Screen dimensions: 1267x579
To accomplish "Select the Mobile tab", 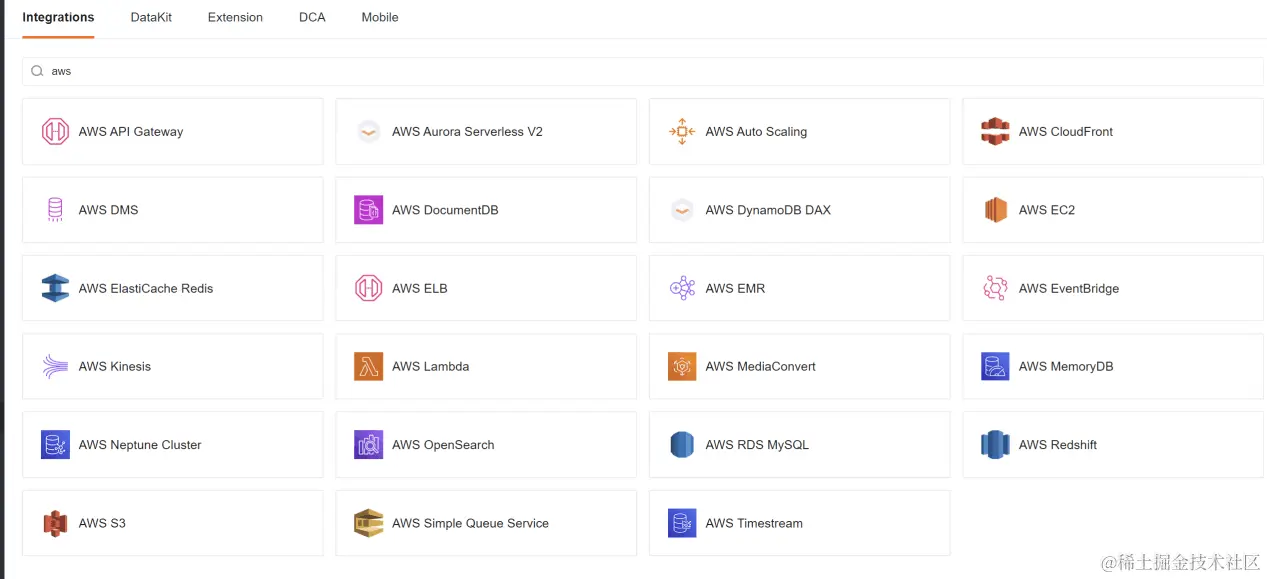I will 380,17.
